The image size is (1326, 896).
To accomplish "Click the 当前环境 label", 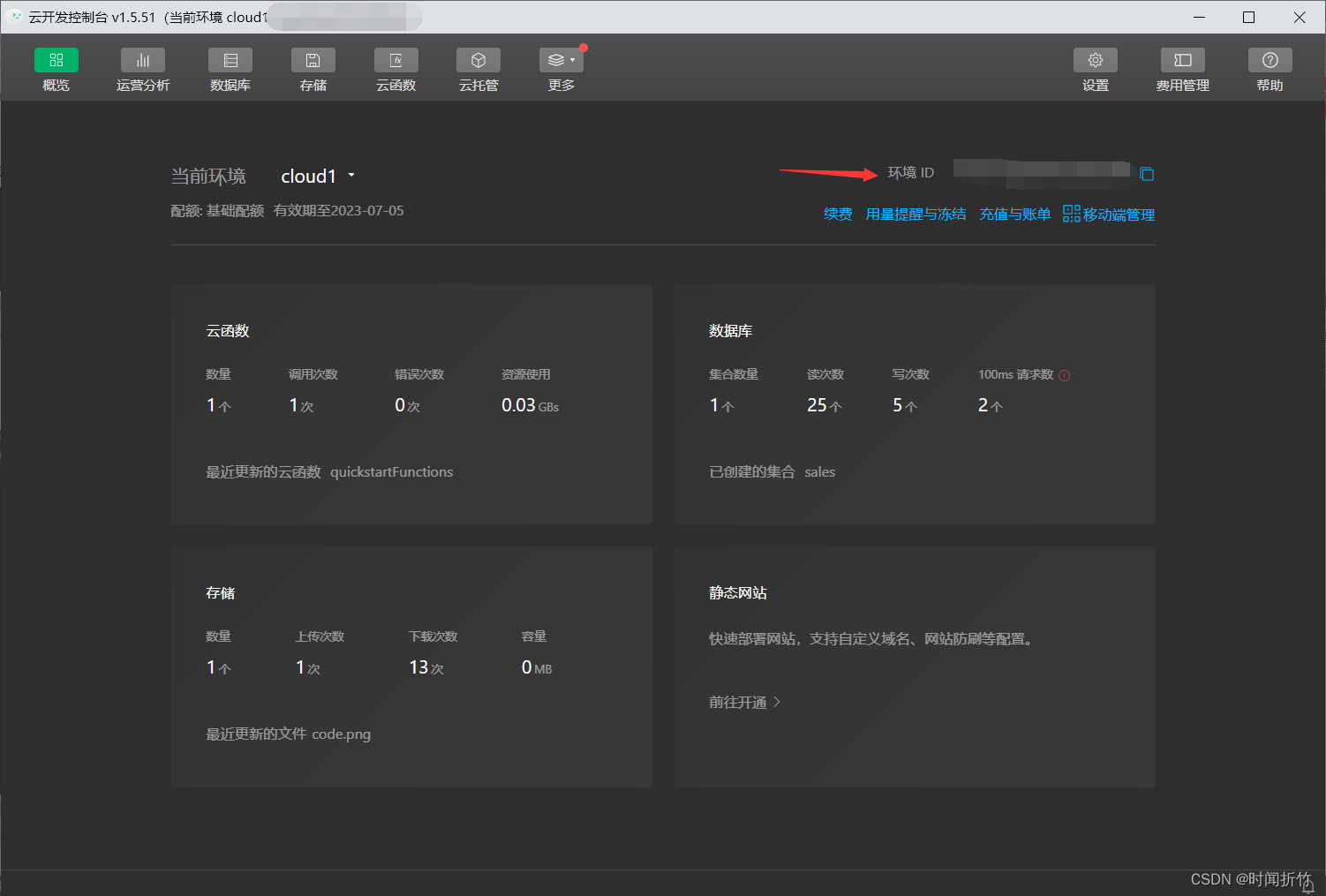I will tap(208, 177).
